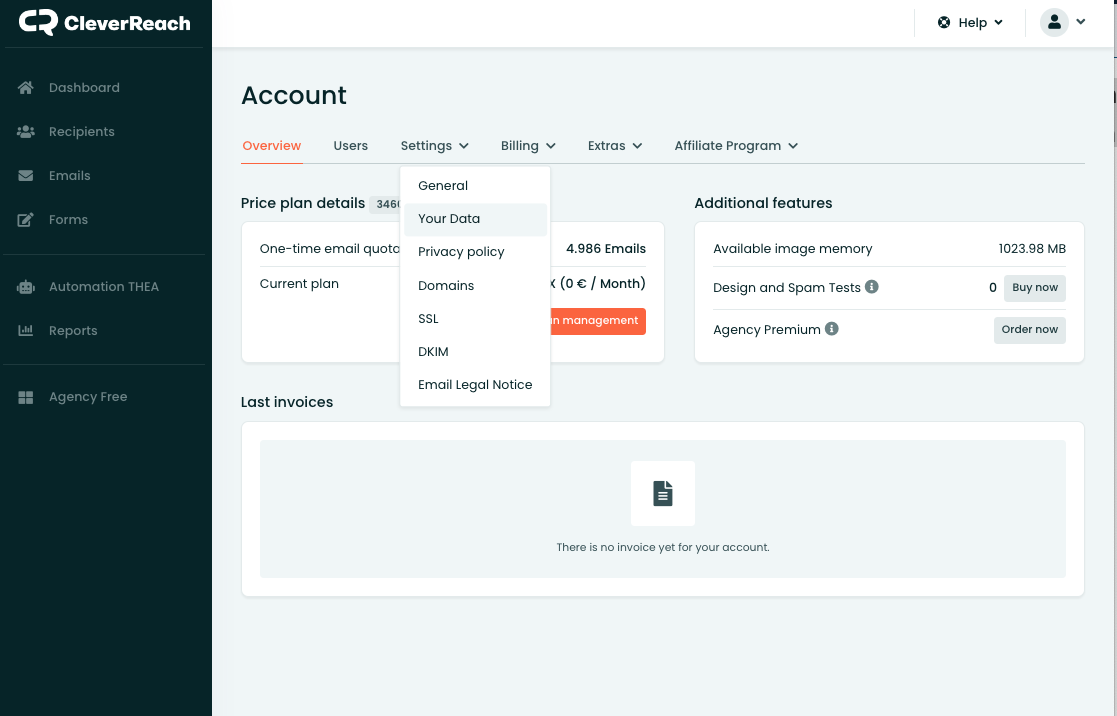1117x716 pixels.
Task: Click the Forms pencil icon
Action: tap(24, 219)
